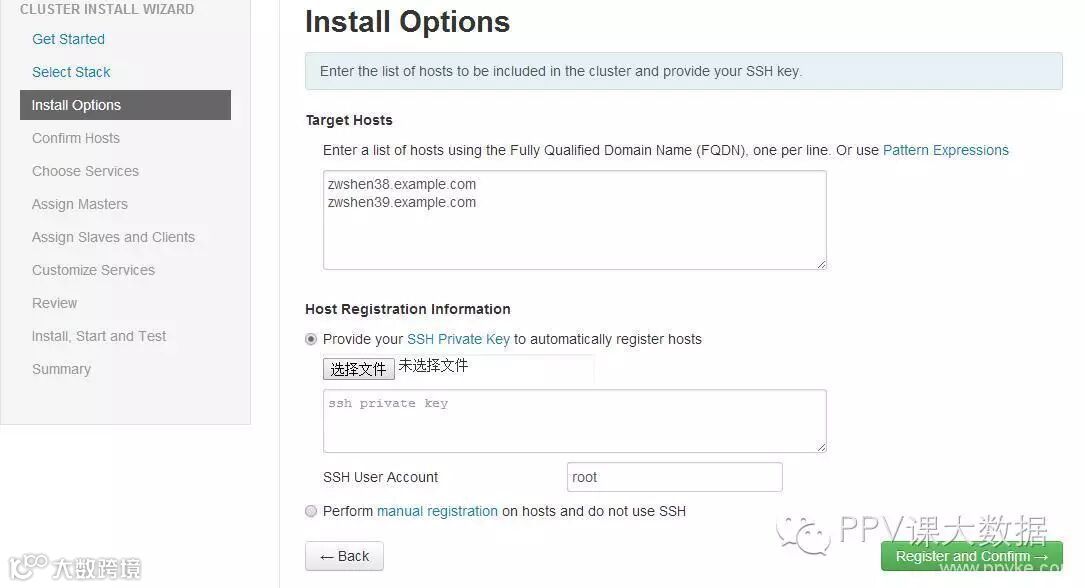Viewport: 1085px width, 588px height.
Task: Select Confirm Hosts in the wizard sidebar
Action: coord(76,138)
